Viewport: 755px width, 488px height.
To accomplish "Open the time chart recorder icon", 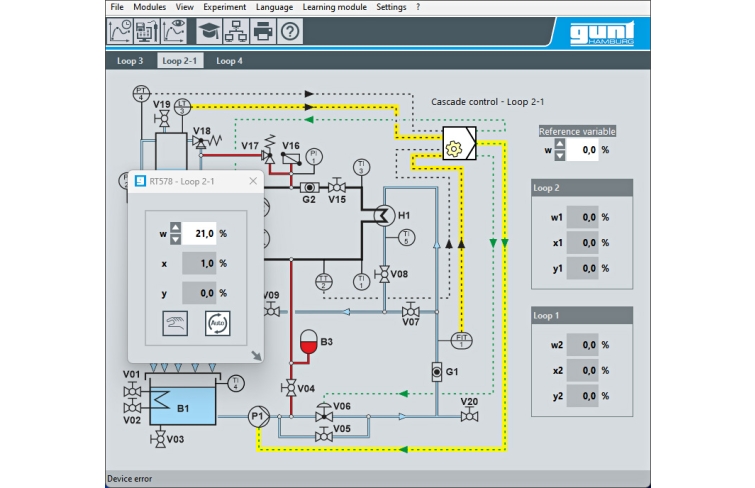I will (x=120, y=31).
